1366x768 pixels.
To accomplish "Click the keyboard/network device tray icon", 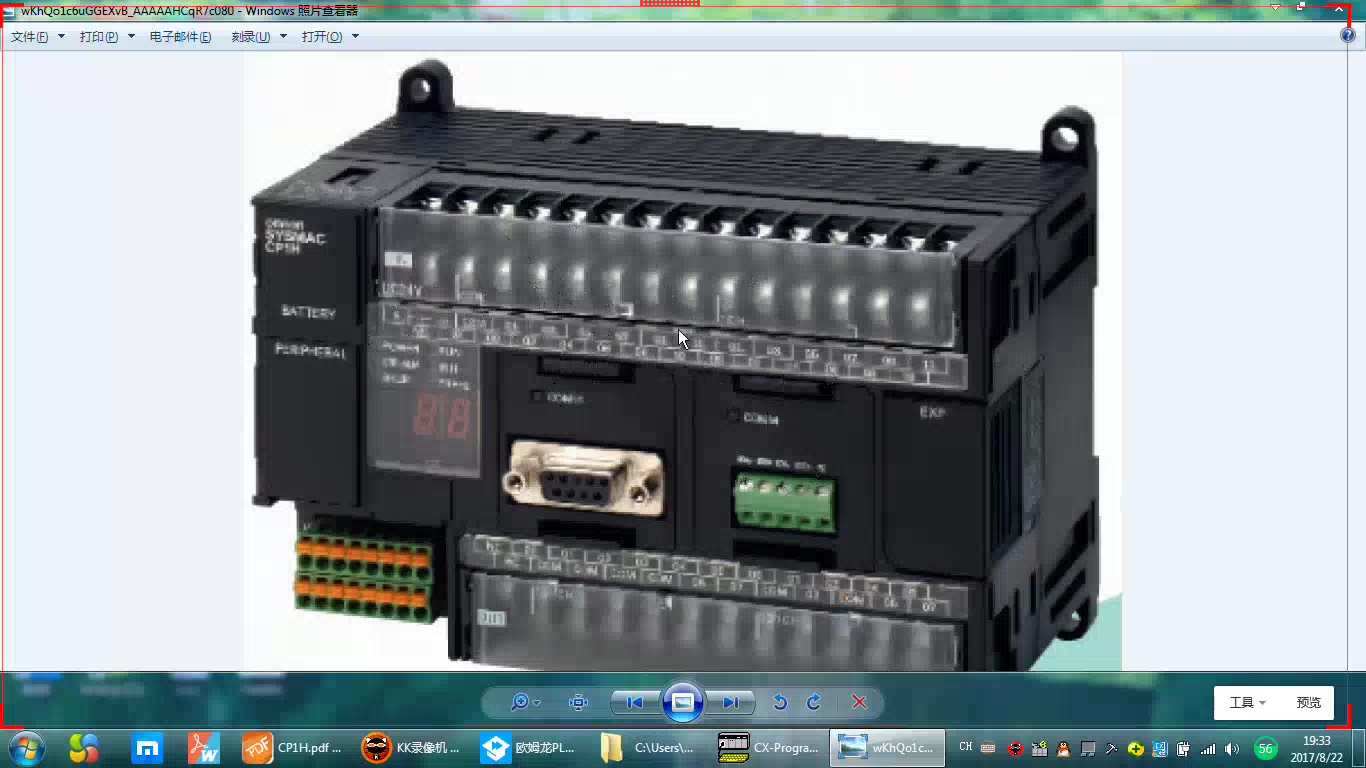I will tap(1040, 748).
